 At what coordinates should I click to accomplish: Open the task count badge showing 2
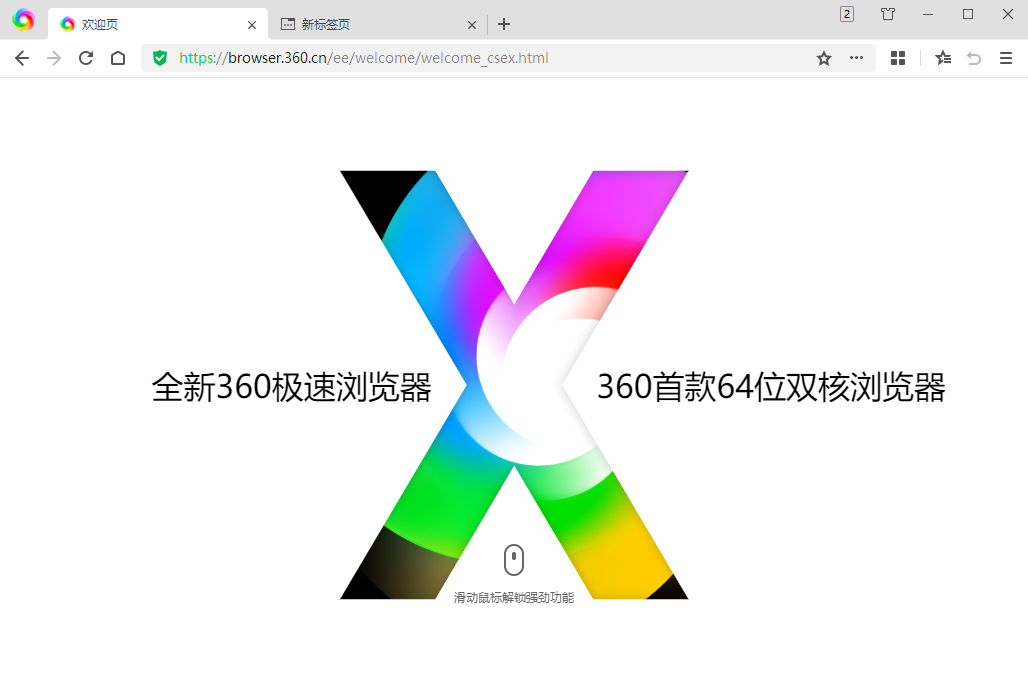[847, 15]
